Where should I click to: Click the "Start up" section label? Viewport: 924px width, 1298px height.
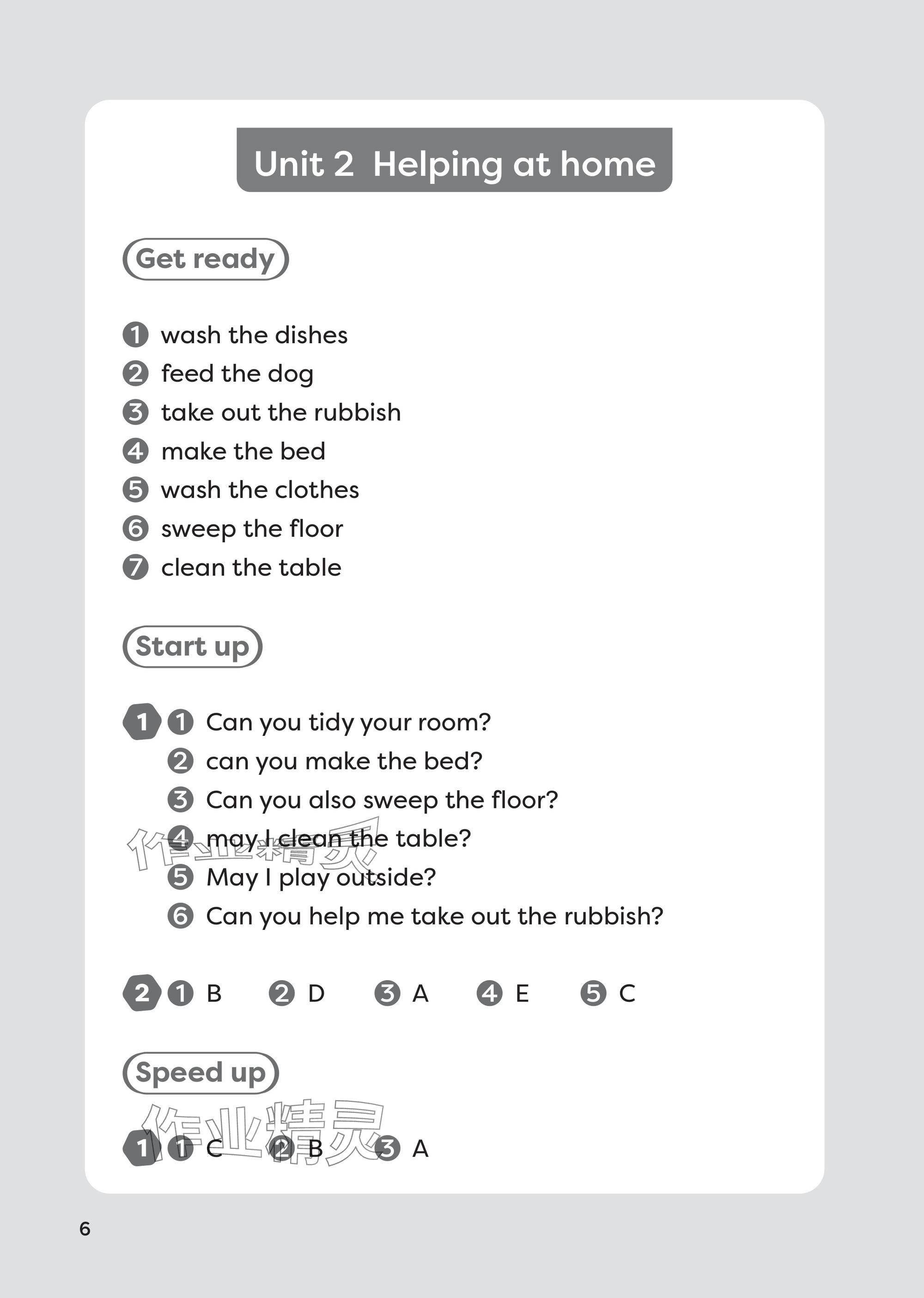tap(192, 647)
